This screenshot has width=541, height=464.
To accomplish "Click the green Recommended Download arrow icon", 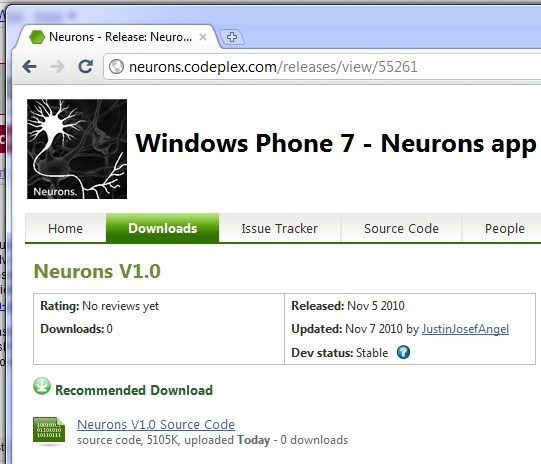I will 42,386.
